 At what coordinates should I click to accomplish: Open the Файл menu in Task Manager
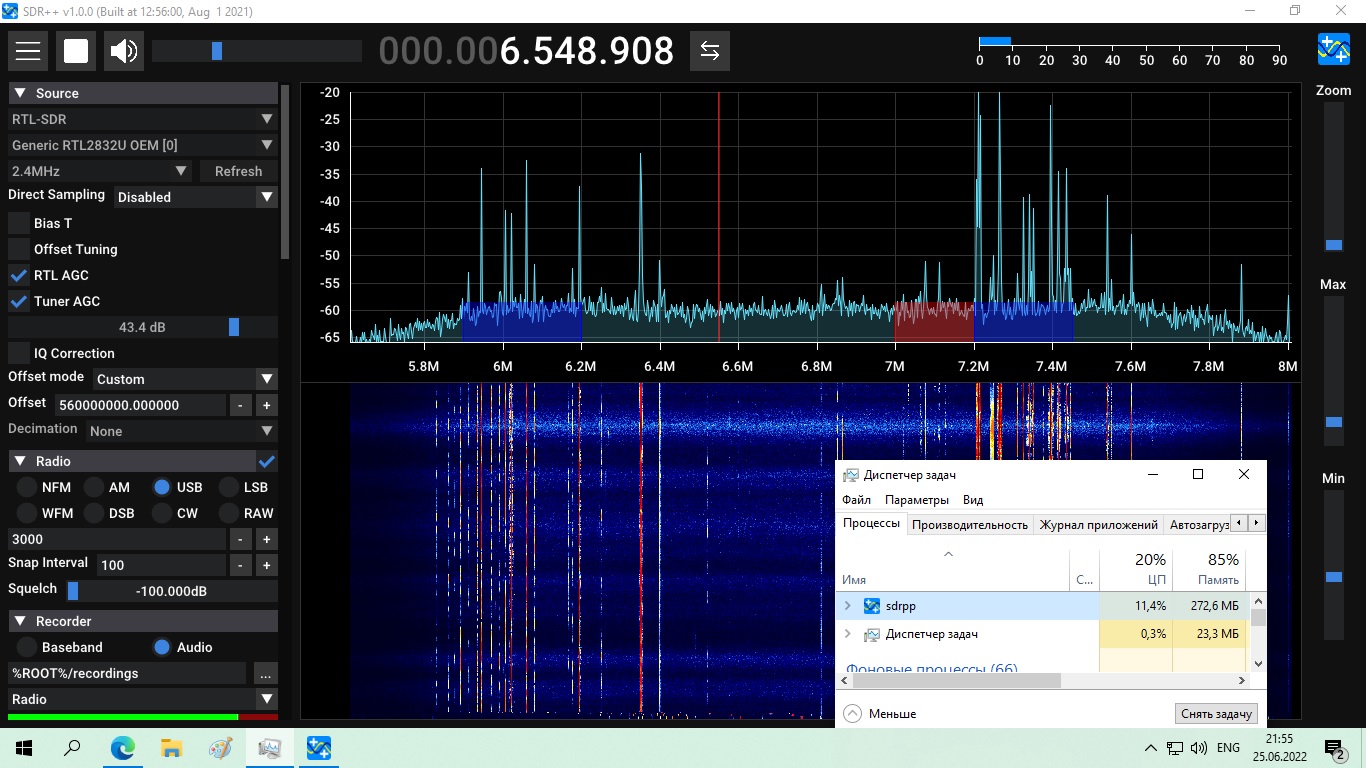(x=856, y=499)
